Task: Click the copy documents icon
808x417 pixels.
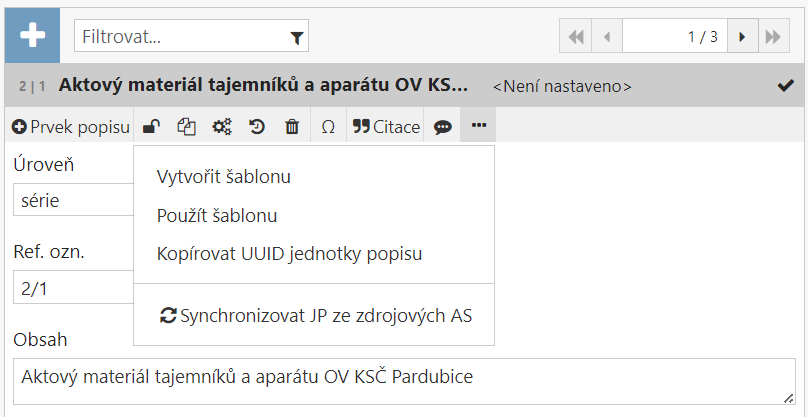Action: pyautogui.click(x=186, y=127)
